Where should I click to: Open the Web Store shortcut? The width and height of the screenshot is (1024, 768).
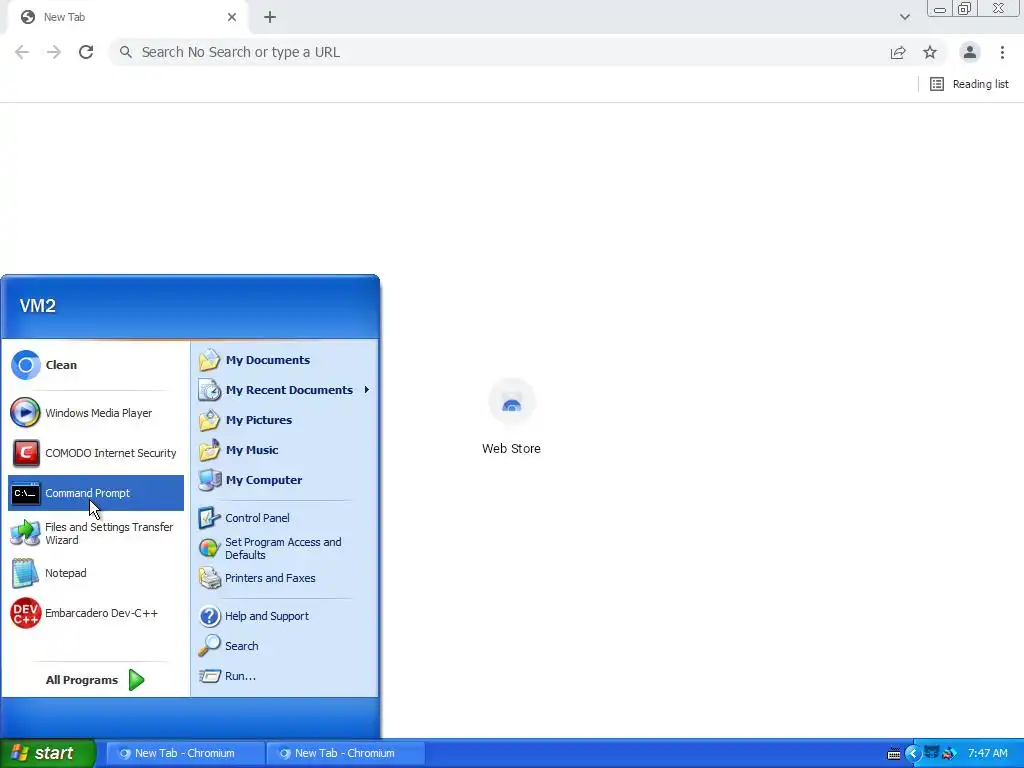(x=511, y=417)
